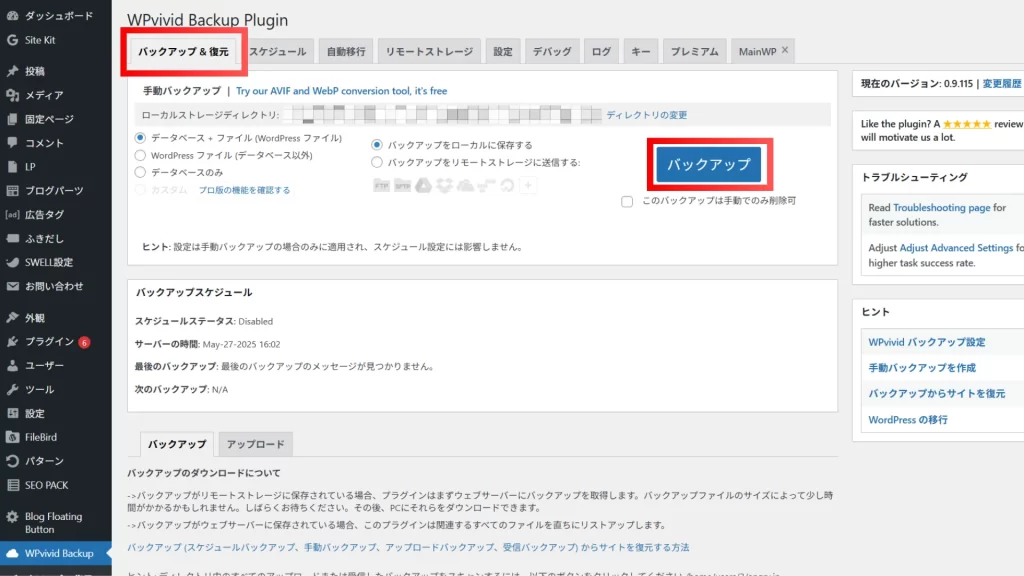Check このバックアップは手動でのみ削除可 checkbox
Screen dimensions: 1024x576
pyautogui.click(x=627, y=201)
